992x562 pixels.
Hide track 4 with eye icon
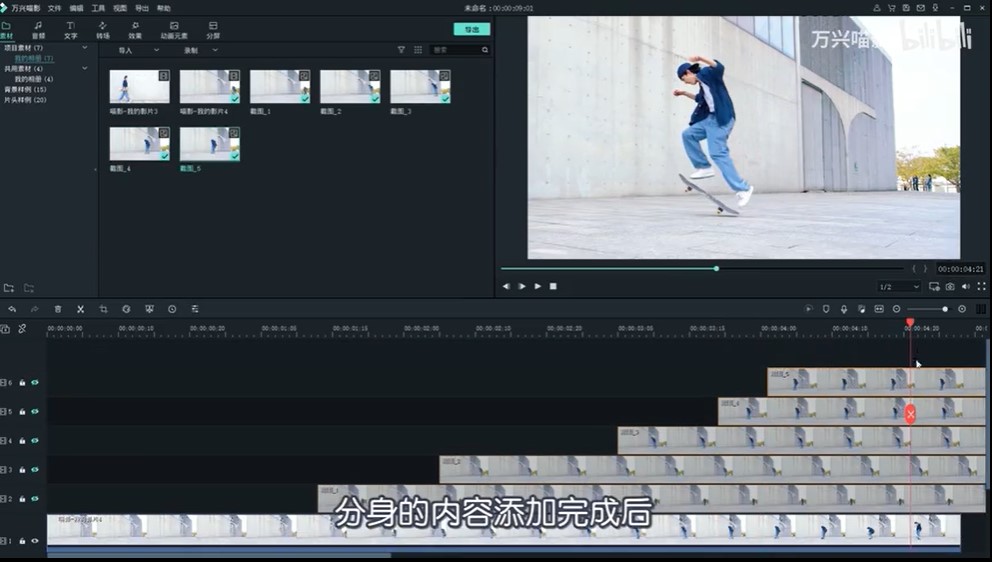click(35, 440)
